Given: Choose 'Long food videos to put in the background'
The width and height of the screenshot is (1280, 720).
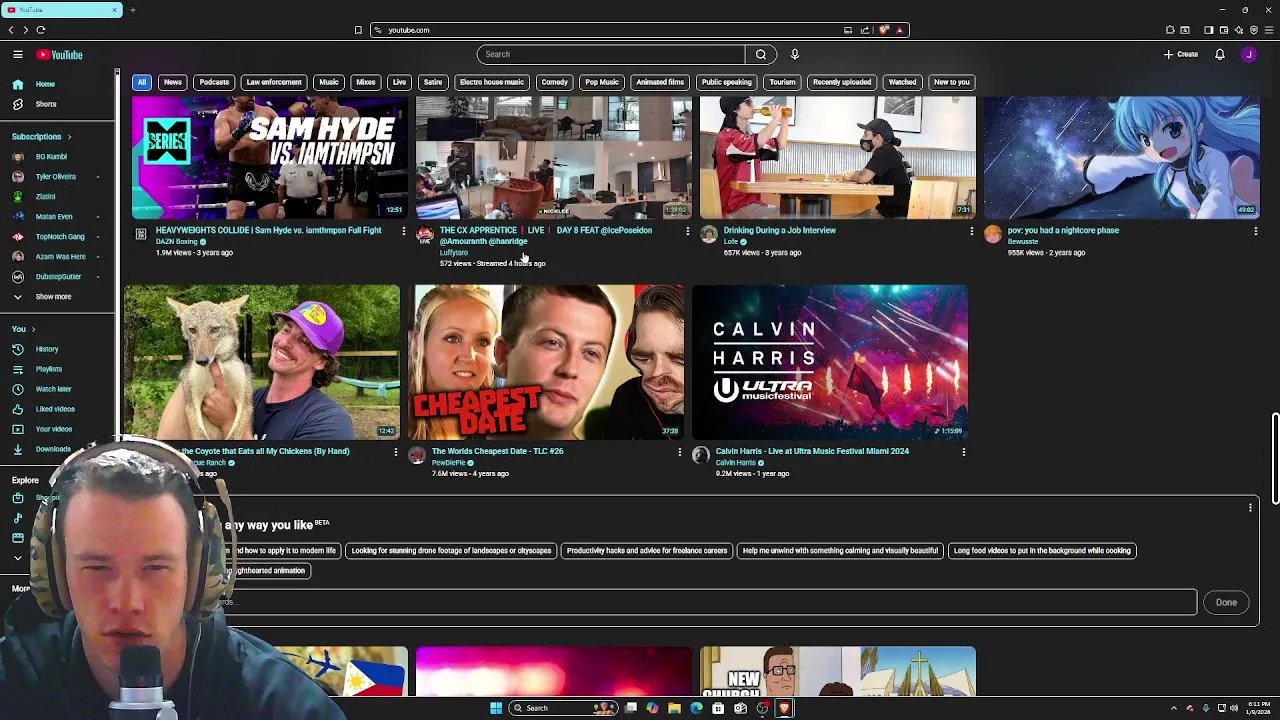Looking at the screenshot, I should 1042,551.
